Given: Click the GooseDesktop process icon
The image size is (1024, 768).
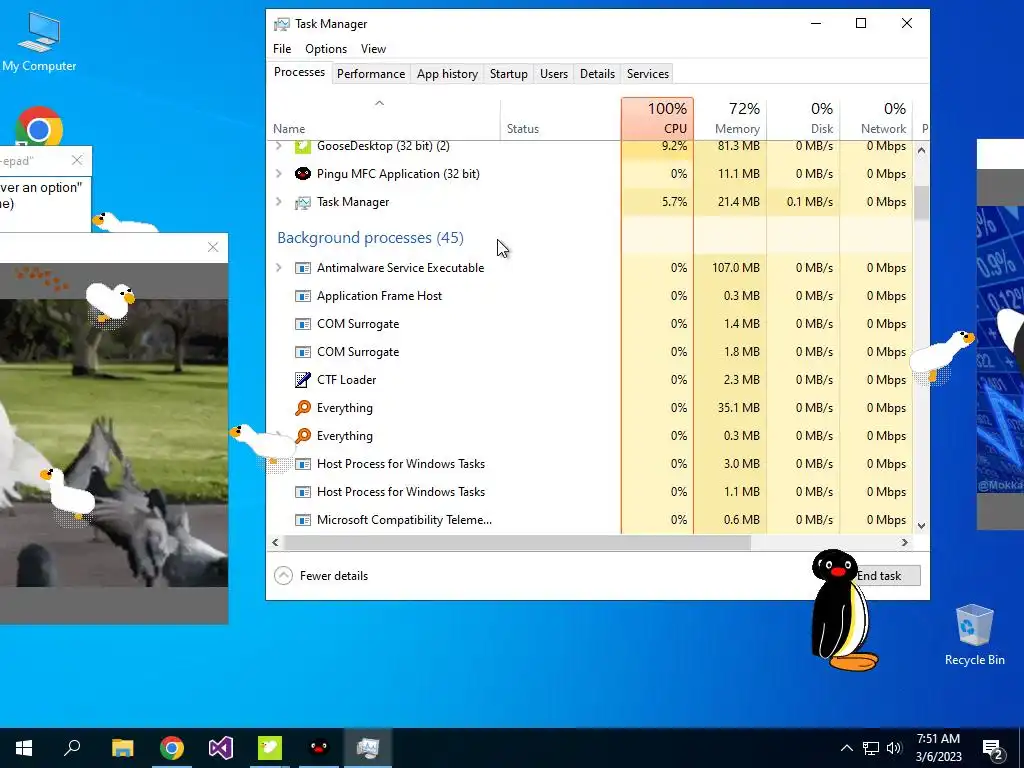Looking at the screenshot, I should tap(302, 146).
